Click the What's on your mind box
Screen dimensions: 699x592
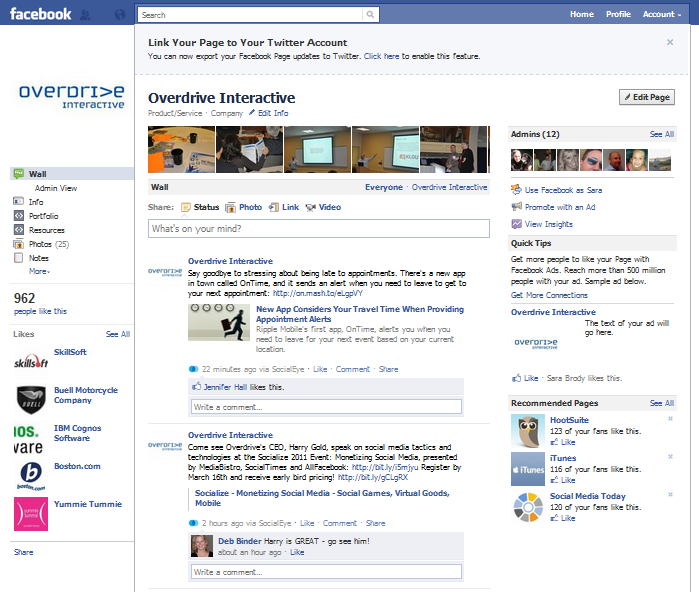tap(319, 229)
